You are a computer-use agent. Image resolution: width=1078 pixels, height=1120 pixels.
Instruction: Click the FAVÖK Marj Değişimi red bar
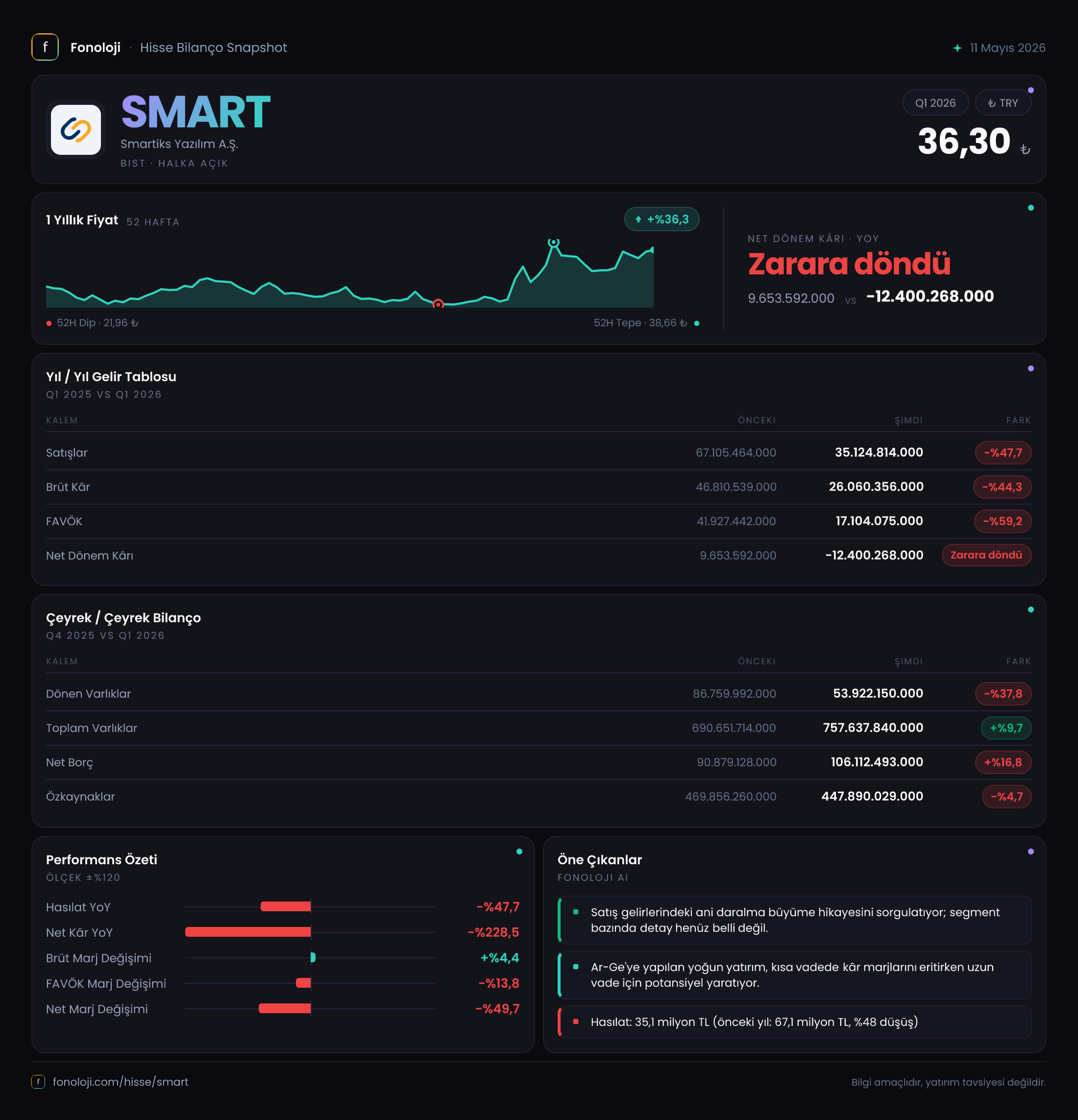(x=303, y=983)
